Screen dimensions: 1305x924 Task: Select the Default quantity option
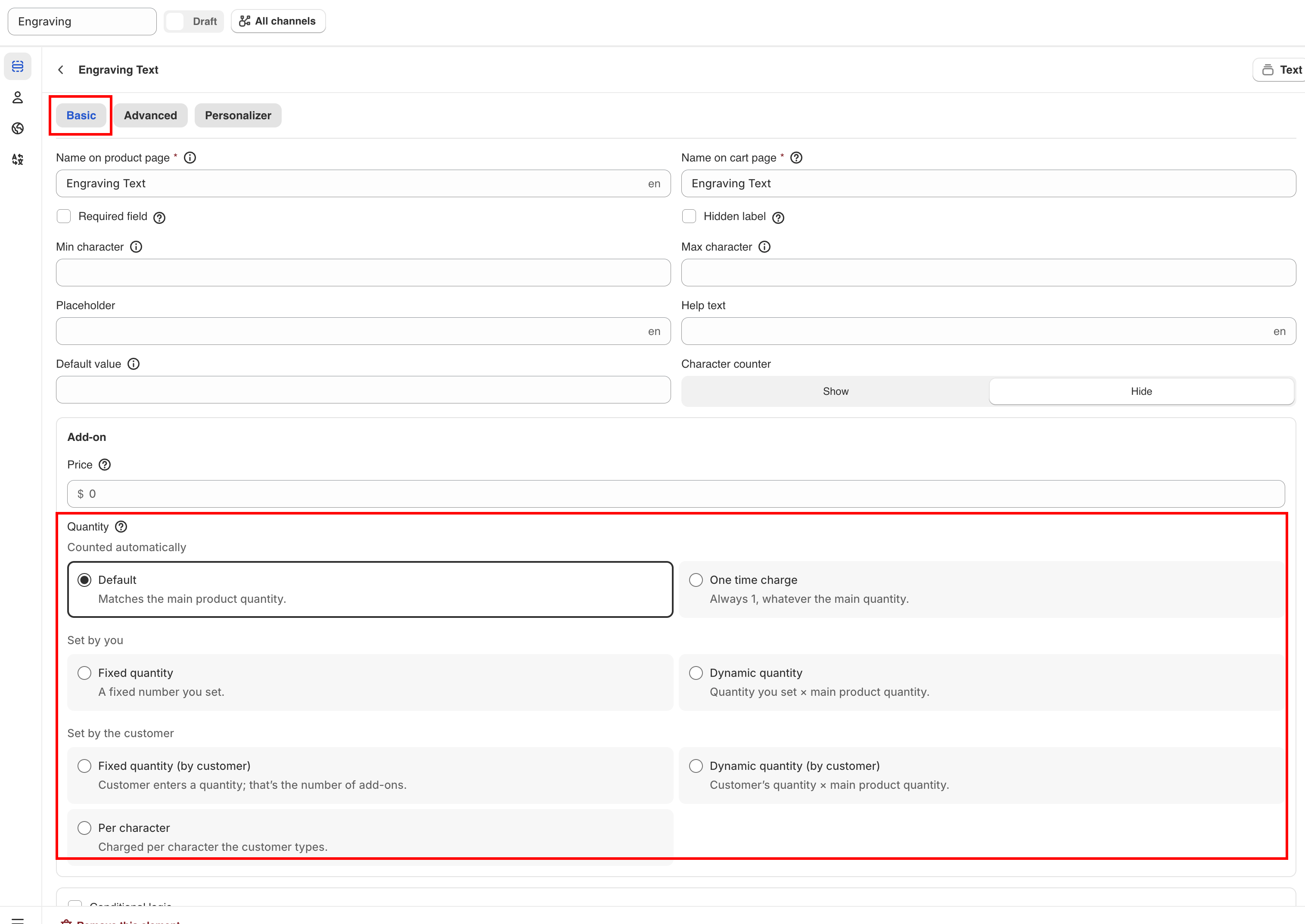click(x=370, y=589)
